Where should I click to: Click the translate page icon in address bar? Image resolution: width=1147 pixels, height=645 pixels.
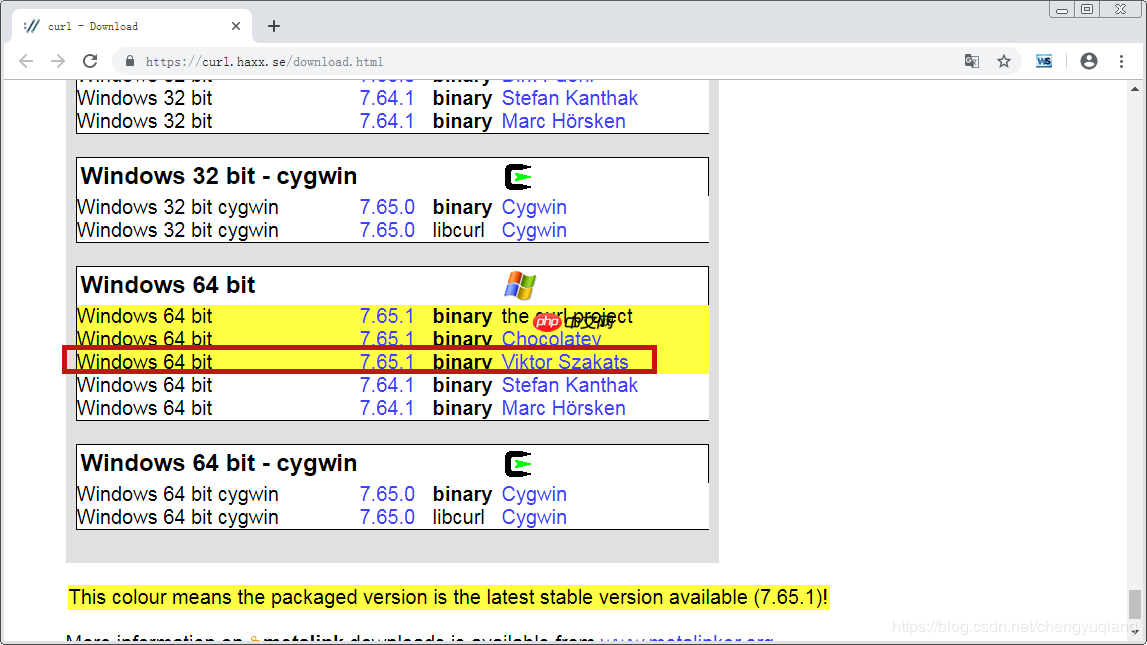971,61
